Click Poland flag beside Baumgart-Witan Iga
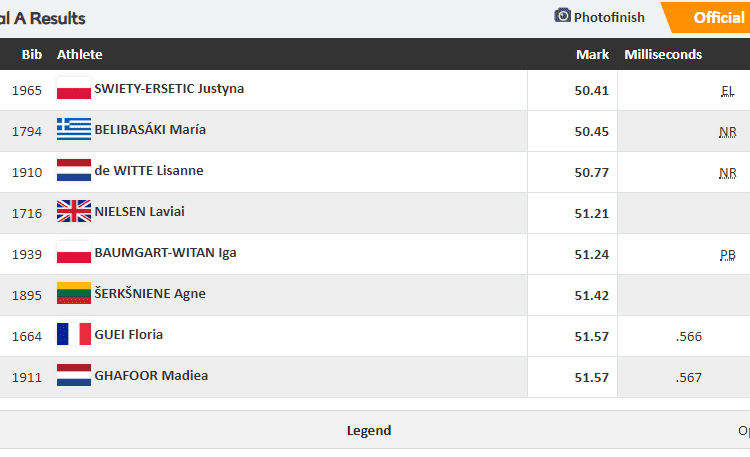The width and height of the screenshot is (750, 457). point(74,253)
